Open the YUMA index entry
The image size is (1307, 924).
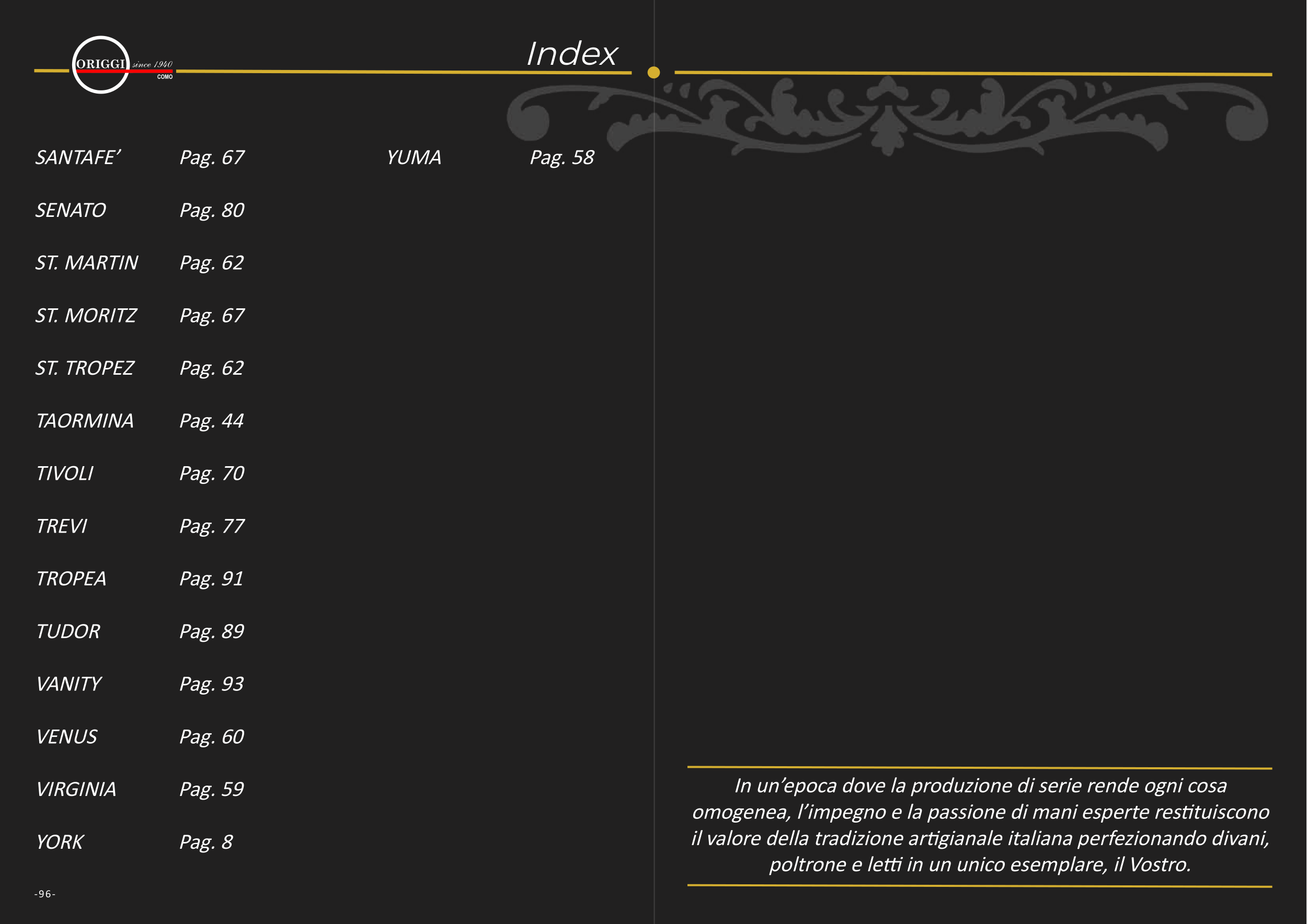[414, 157]
